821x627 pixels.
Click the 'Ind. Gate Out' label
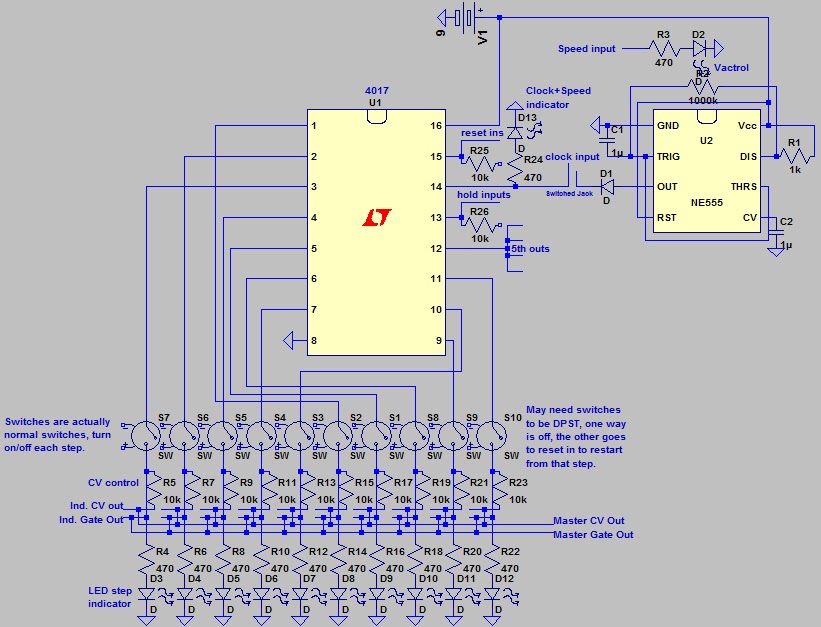91,520
